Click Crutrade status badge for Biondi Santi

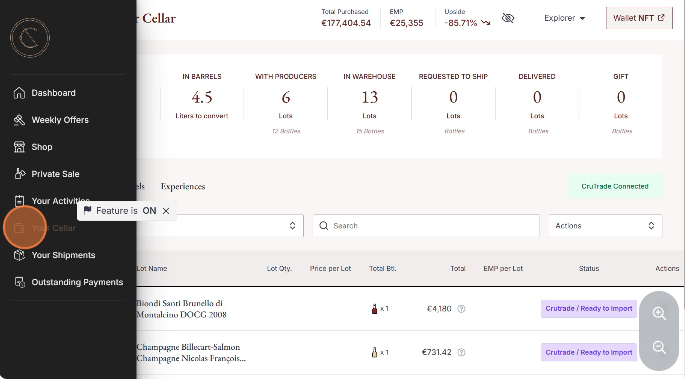588,309
